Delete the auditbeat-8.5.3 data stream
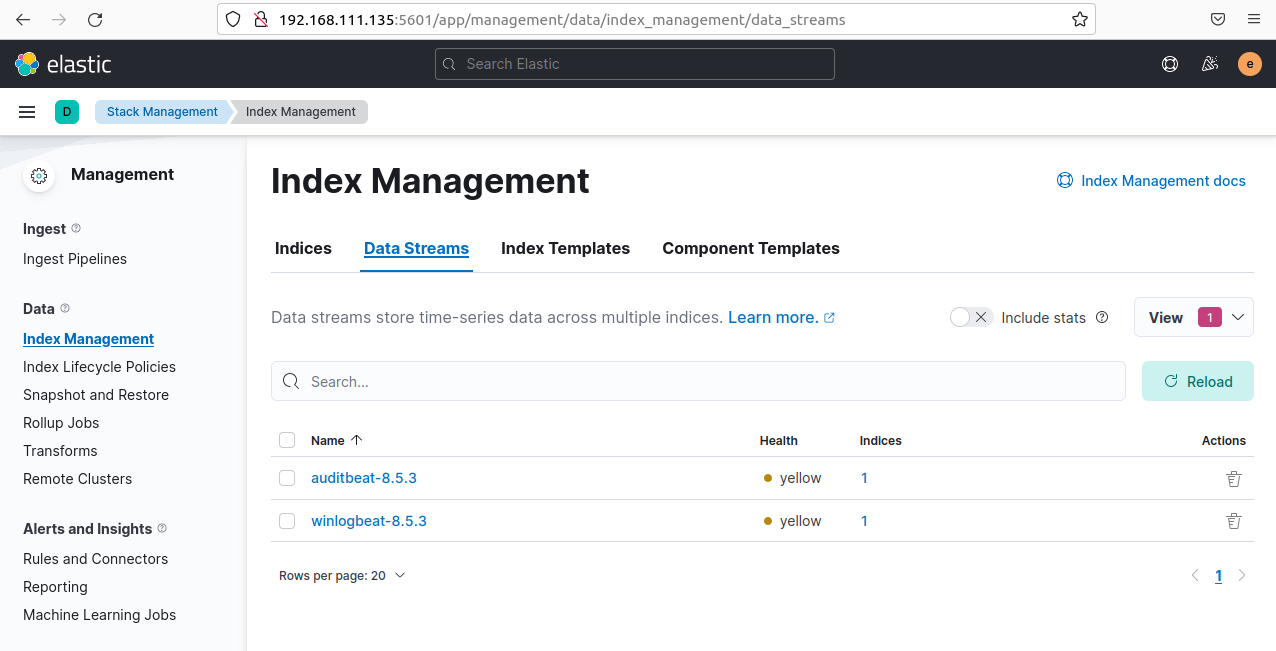Image resolution: width=1276 pixels, height=651 pixels. pos(1234,479)
